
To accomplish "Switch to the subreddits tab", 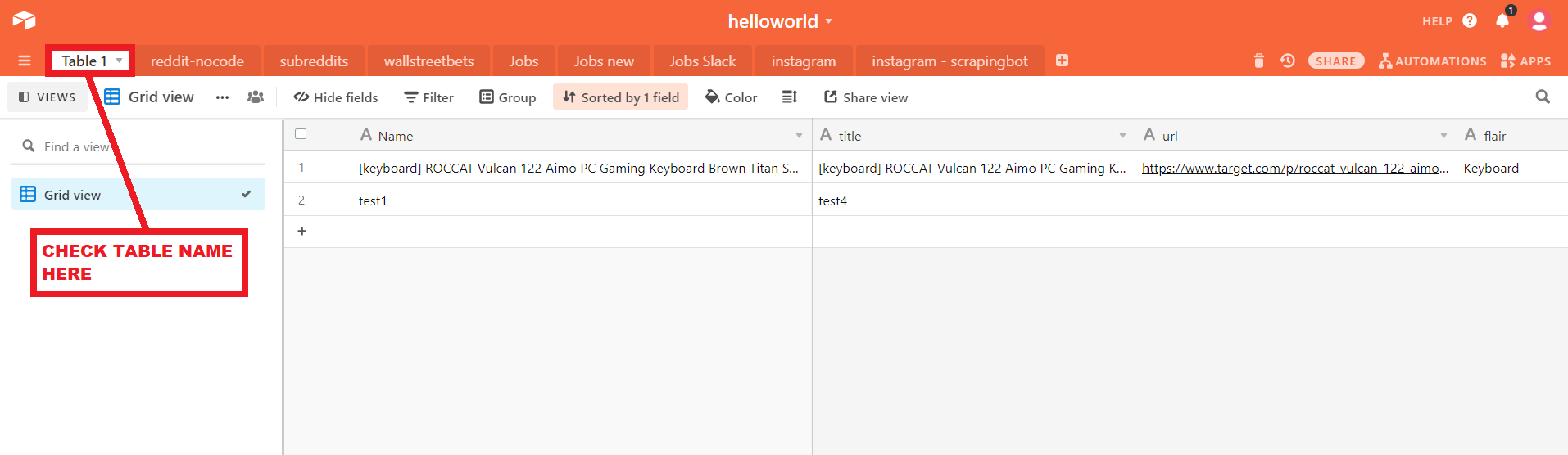I will [314, 61].
